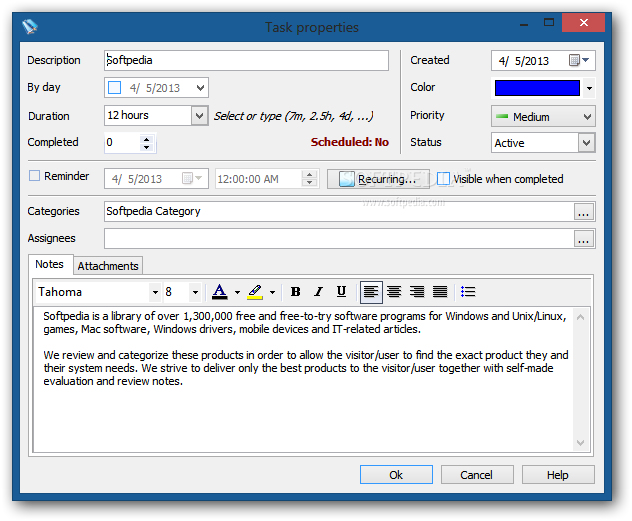The height and width of the screenshot is (521, 632).
Task: Toggle italic formatting
Action: [318, 292]
